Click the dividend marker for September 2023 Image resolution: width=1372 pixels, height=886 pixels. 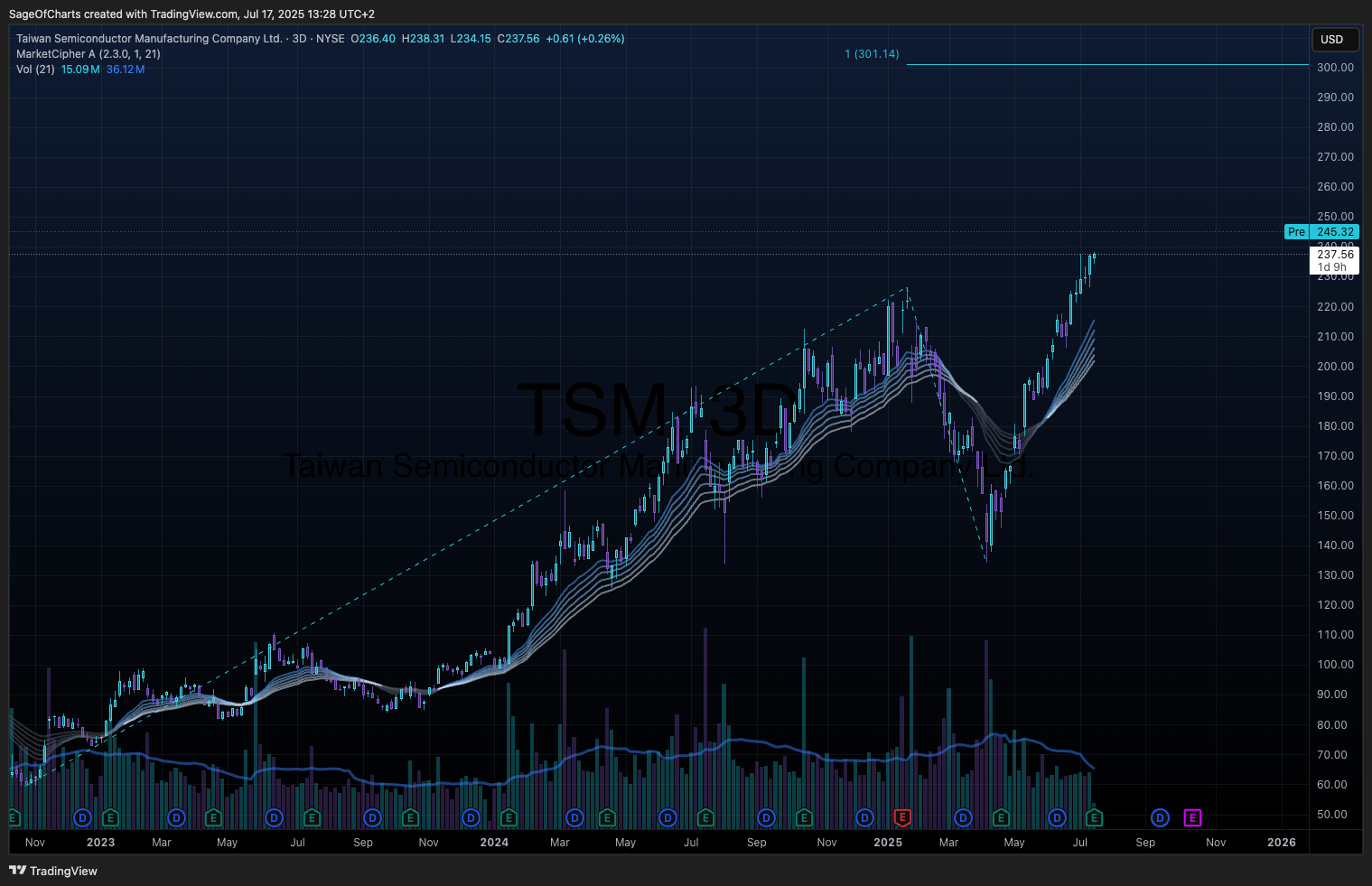(x=372, y=818)
